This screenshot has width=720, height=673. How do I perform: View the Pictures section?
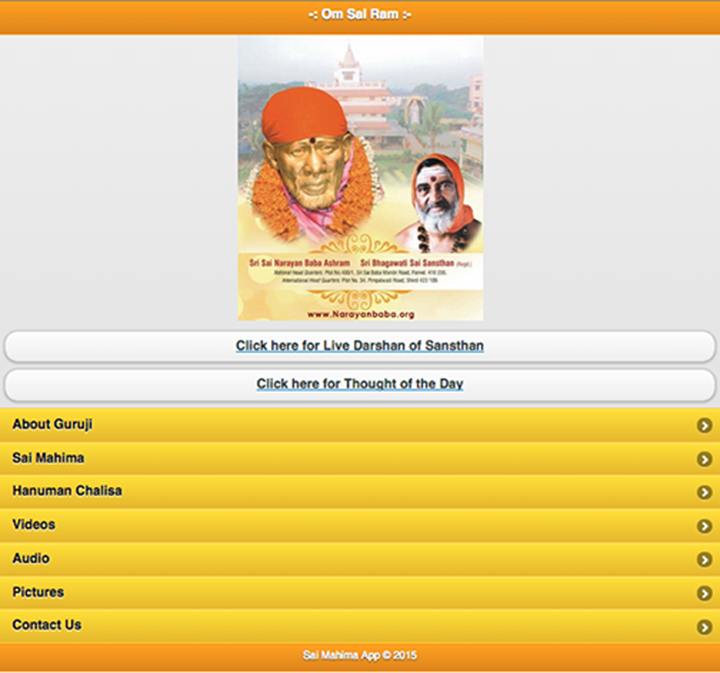tap(360, 593)
